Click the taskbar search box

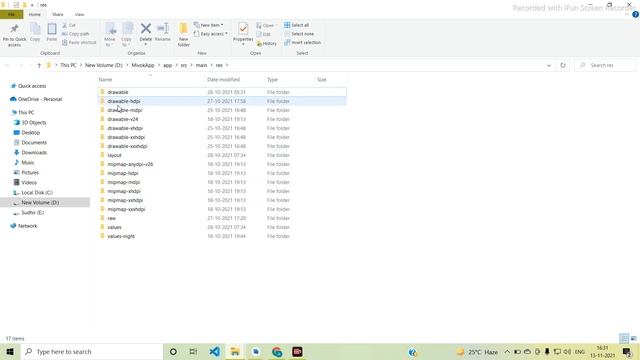point(92,351)
